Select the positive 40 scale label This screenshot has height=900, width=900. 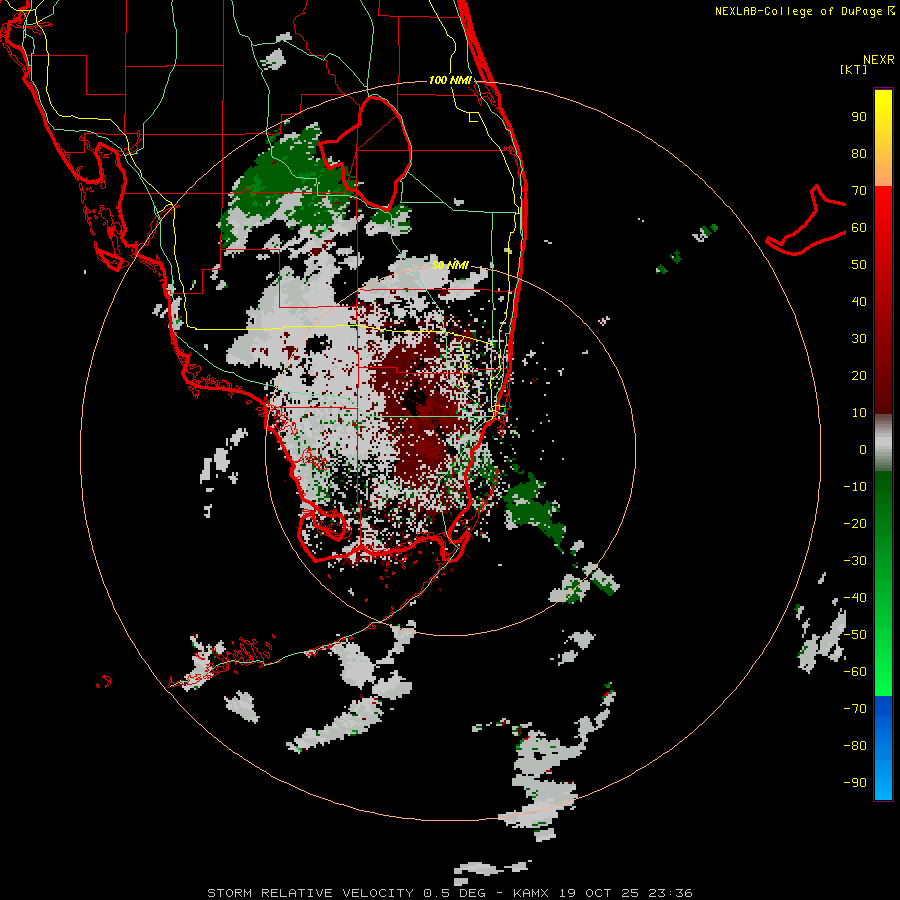point(859,301)
